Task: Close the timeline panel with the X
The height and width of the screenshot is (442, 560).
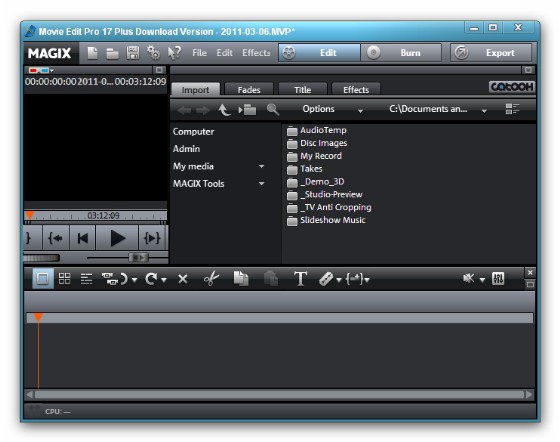Action: pyautogui.click(x=530, y=272)
